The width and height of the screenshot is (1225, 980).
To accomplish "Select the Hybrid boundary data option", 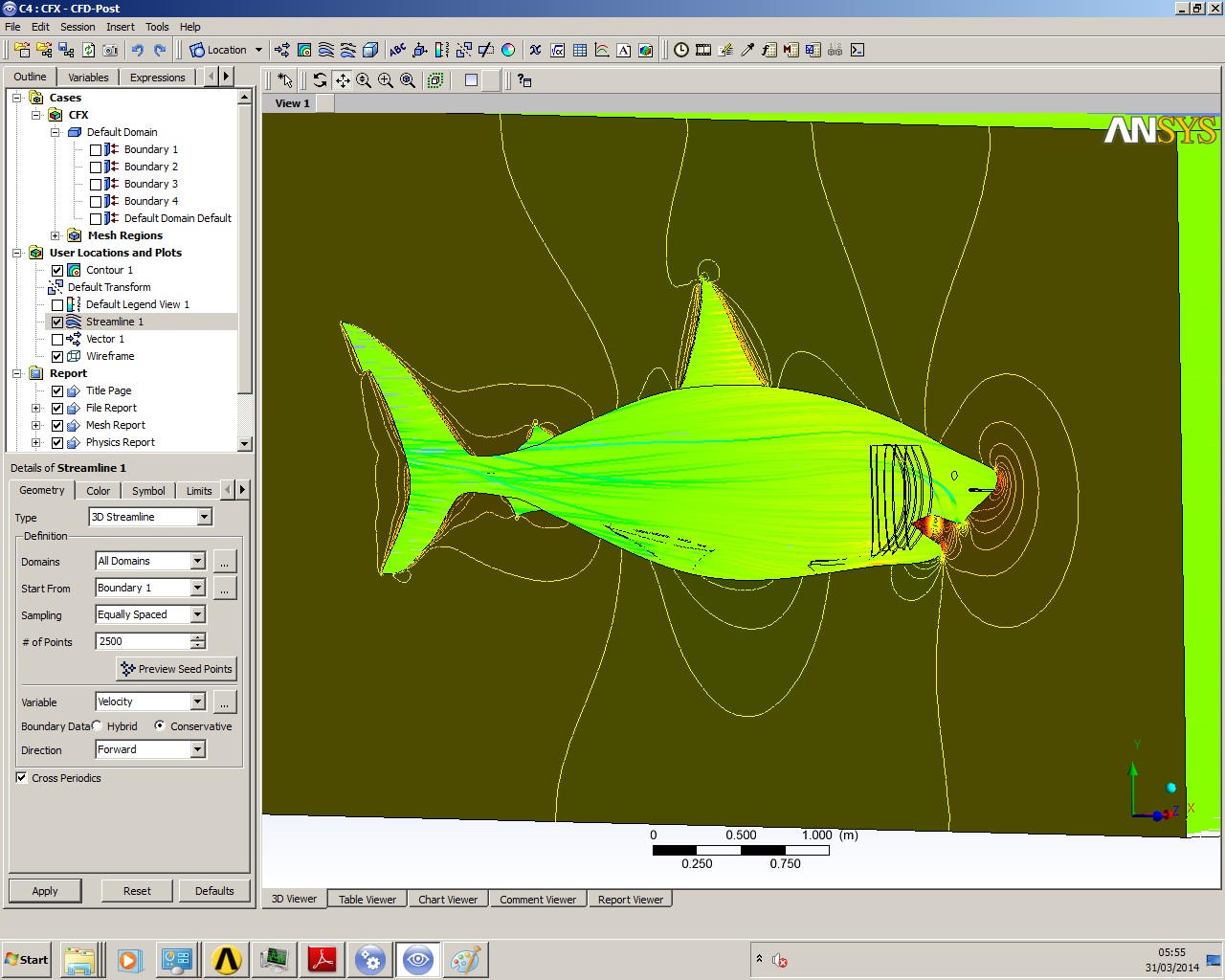I will (98, 726).
